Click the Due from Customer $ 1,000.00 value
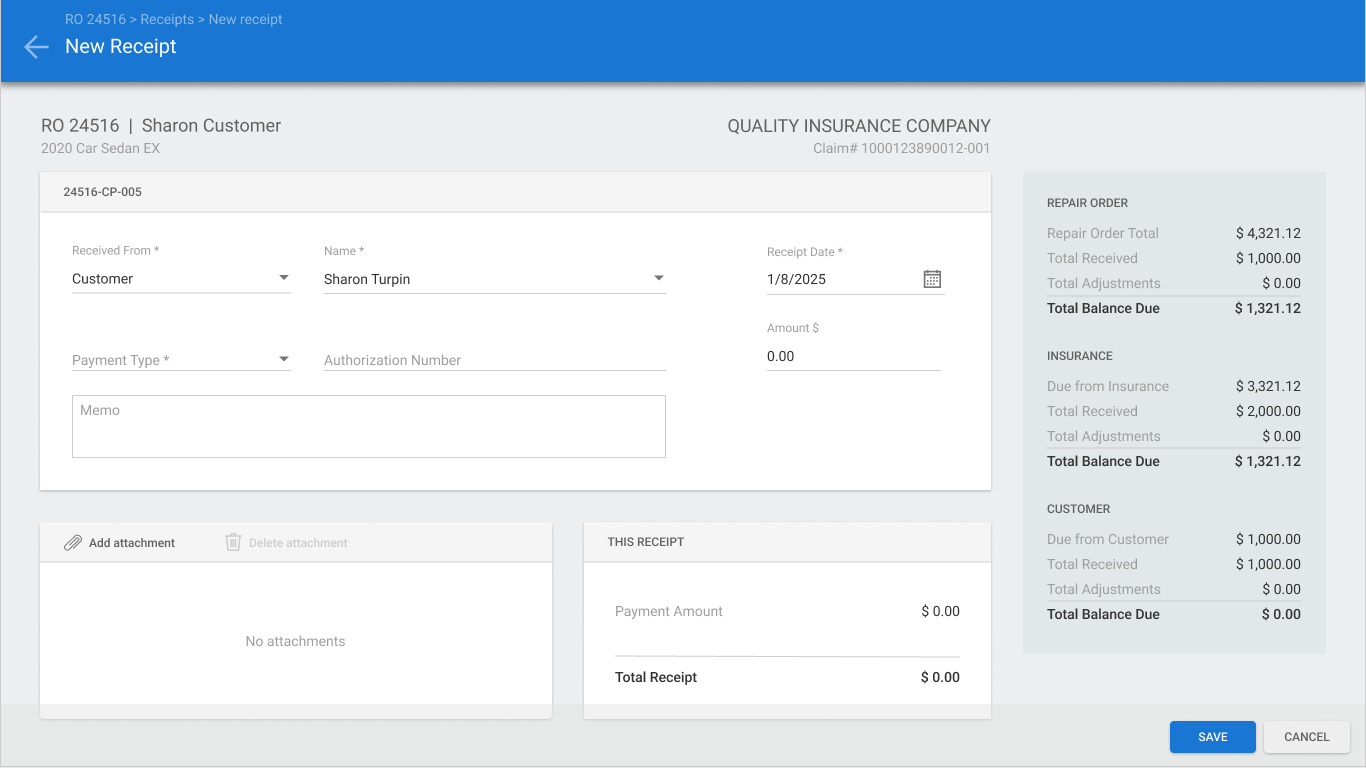The height and width of the screenshot is (768, 1366). pos(1268,539)
